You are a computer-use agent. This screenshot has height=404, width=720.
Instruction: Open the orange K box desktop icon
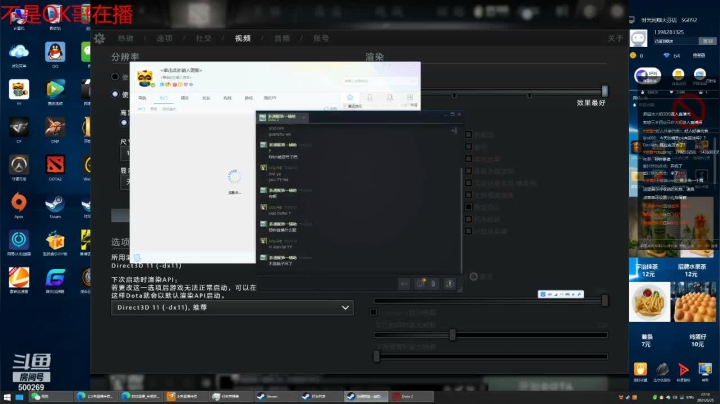coord(55,240)
